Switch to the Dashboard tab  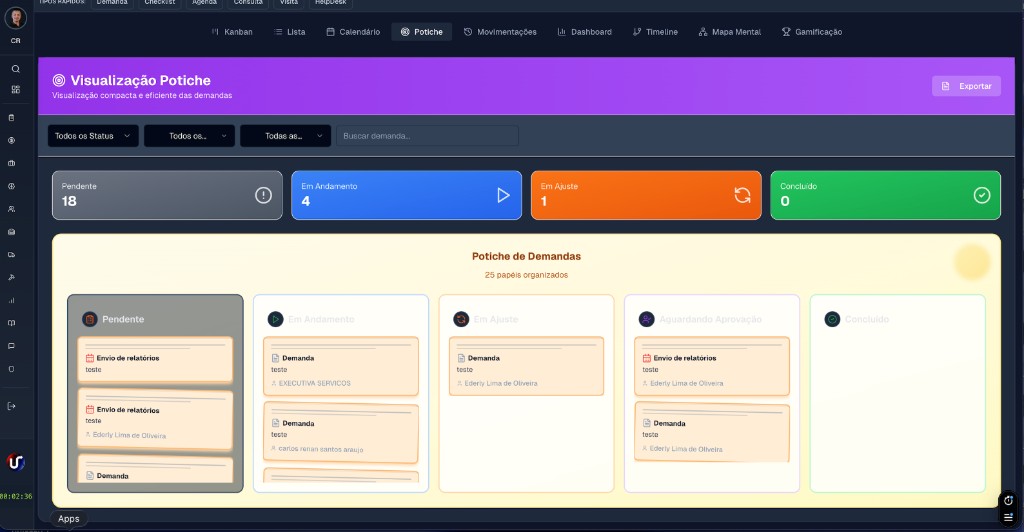pyautogui.click(x=584, y=32)
